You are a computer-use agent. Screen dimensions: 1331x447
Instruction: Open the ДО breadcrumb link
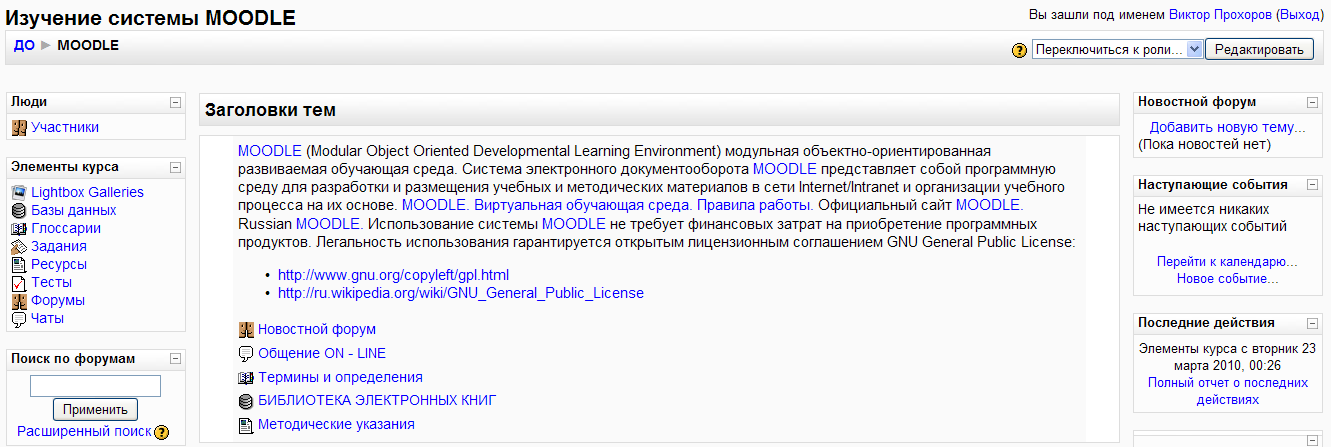pos(24,45)
